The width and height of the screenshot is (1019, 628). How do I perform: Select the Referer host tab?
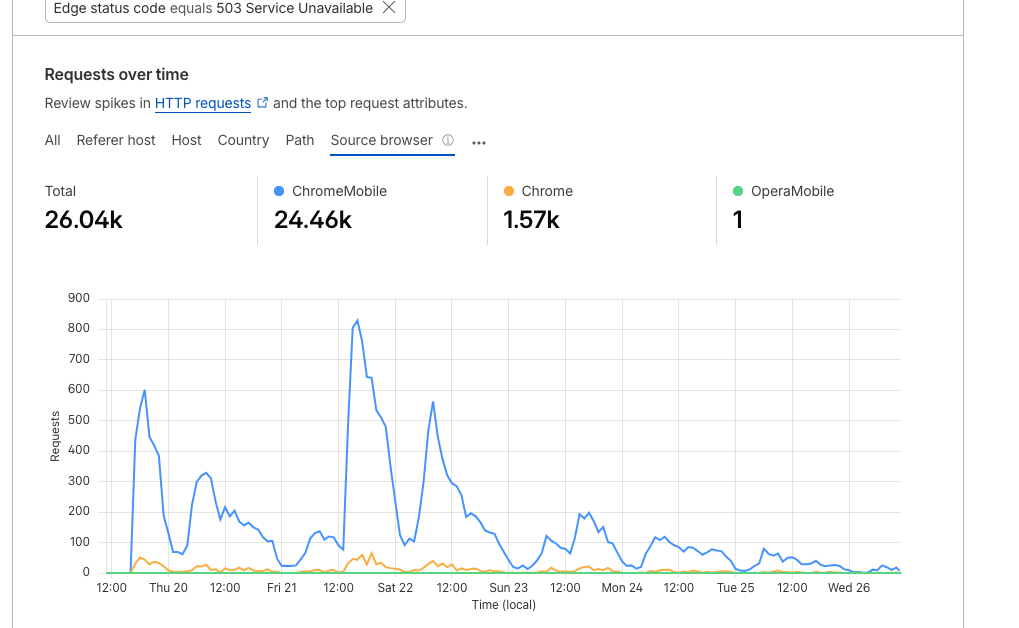click(116, 141)
